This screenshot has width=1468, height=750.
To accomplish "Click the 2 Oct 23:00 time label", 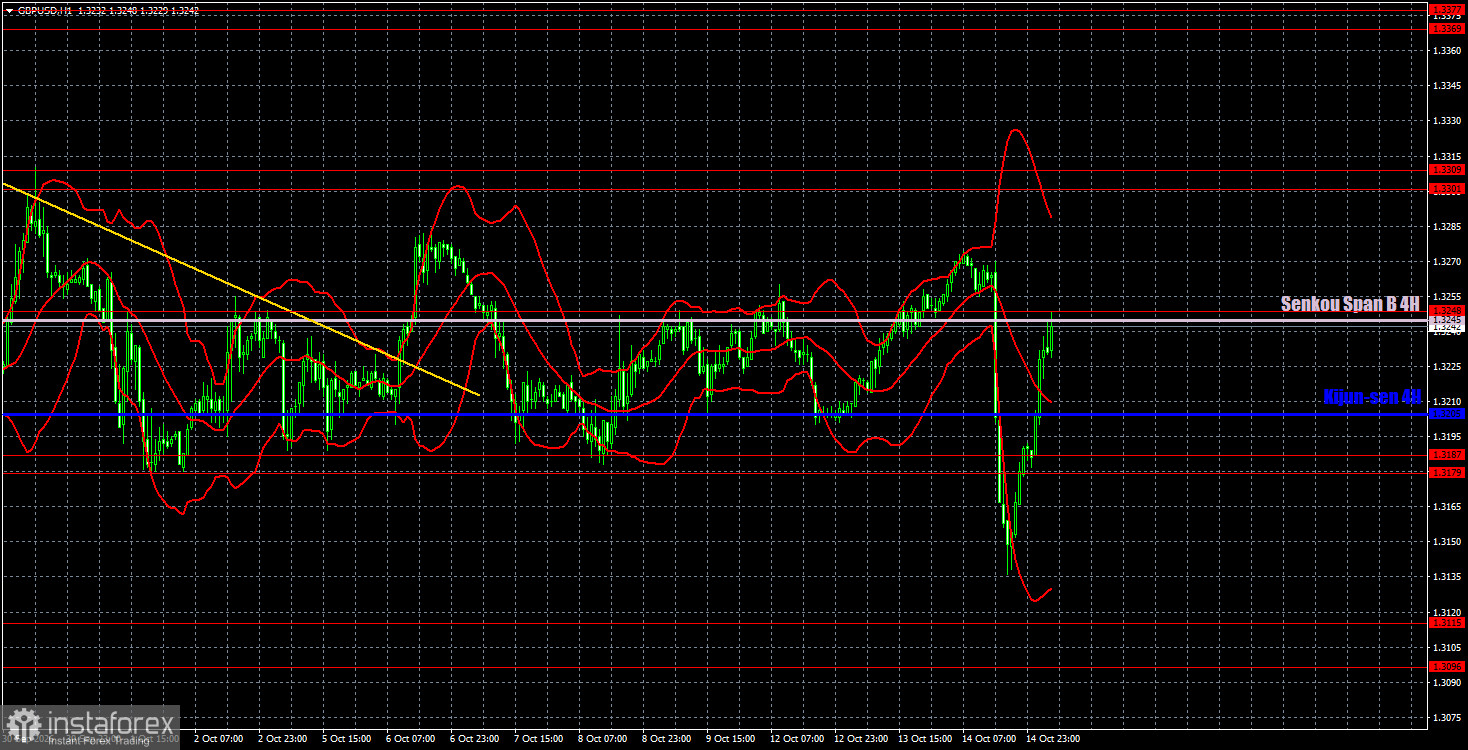I will point(282,739).
